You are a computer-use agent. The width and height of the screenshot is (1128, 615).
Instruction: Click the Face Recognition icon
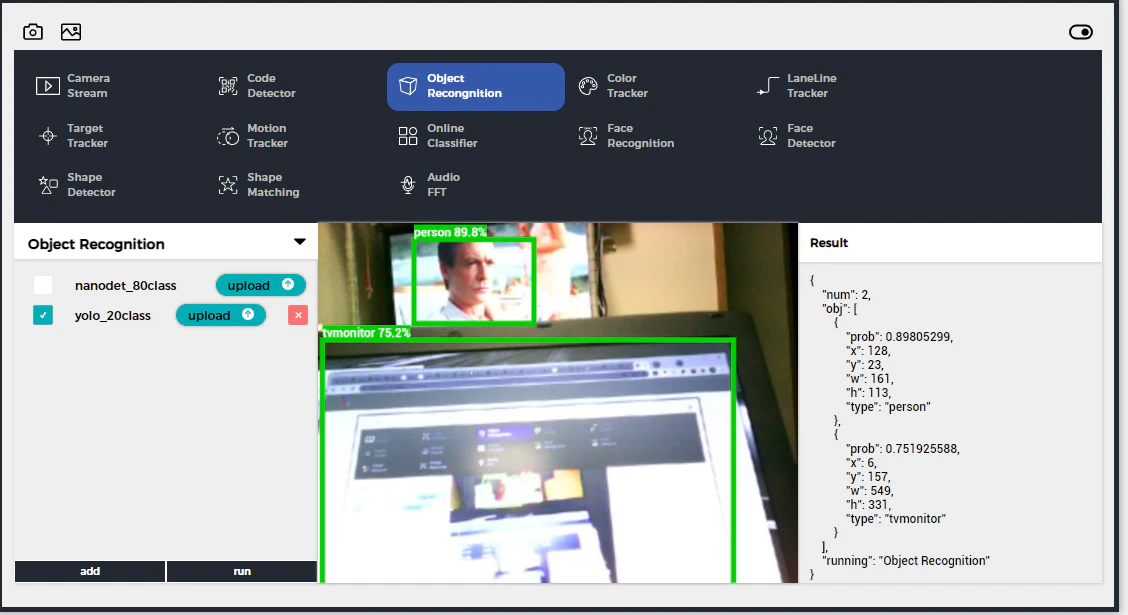pos(588,136)
